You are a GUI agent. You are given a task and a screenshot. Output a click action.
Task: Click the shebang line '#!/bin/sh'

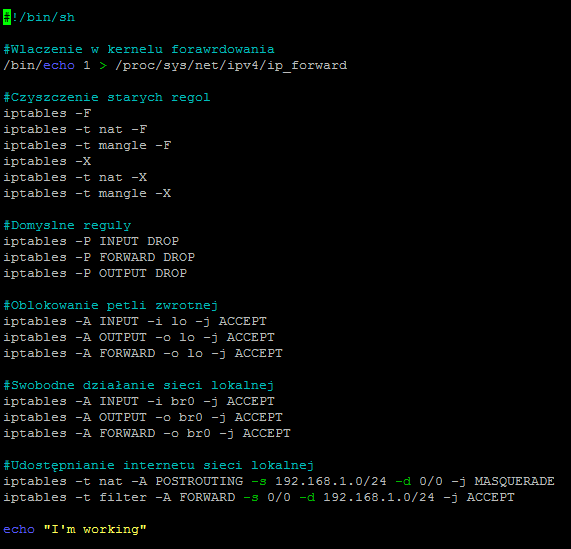pyautogui.click(x=39, y=17)
